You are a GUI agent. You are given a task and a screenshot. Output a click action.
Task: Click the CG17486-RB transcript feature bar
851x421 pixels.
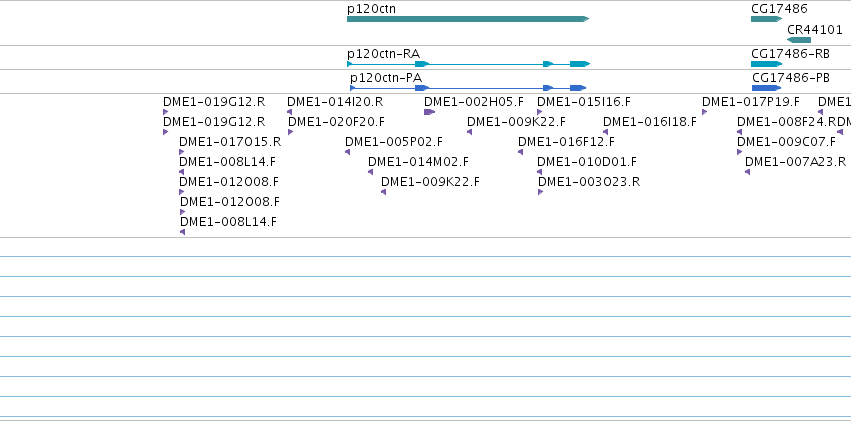click(x=766, y=64)
